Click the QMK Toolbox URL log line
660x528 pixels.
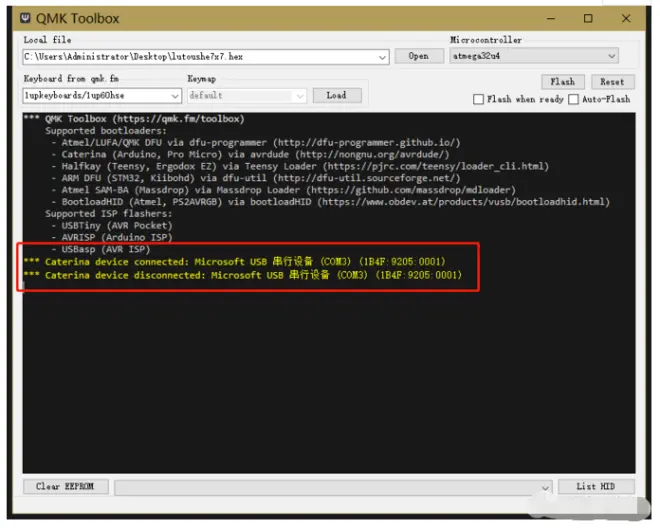(134, 119)
